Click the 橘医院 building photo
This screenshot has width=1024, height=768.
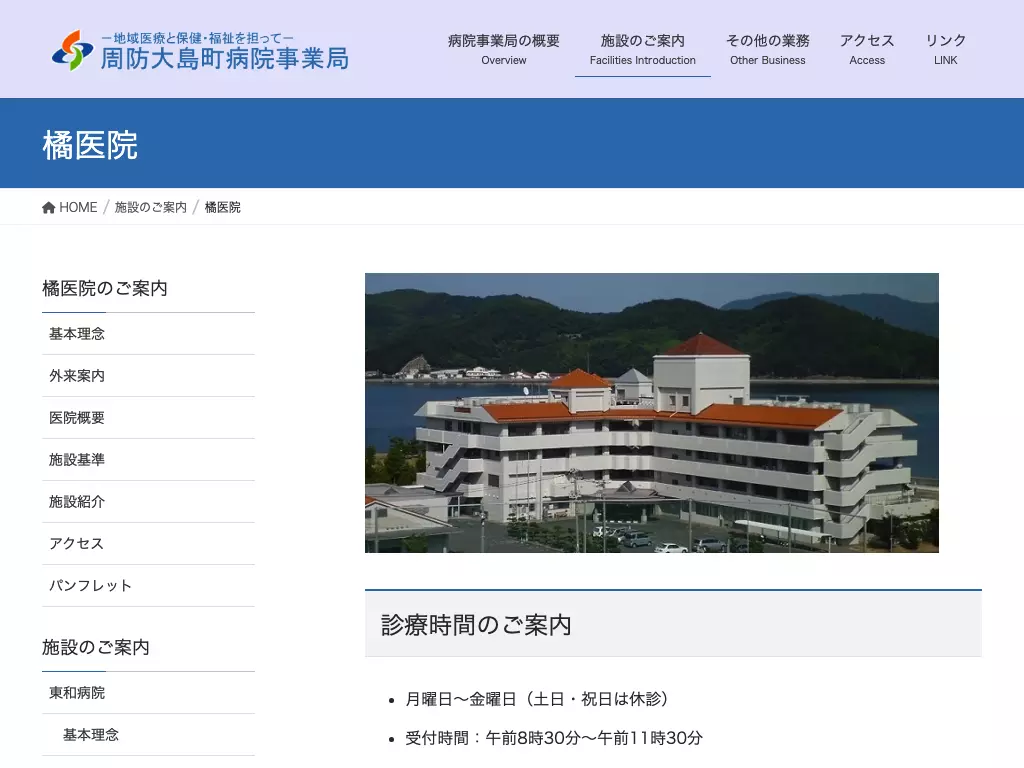point(652,413)
